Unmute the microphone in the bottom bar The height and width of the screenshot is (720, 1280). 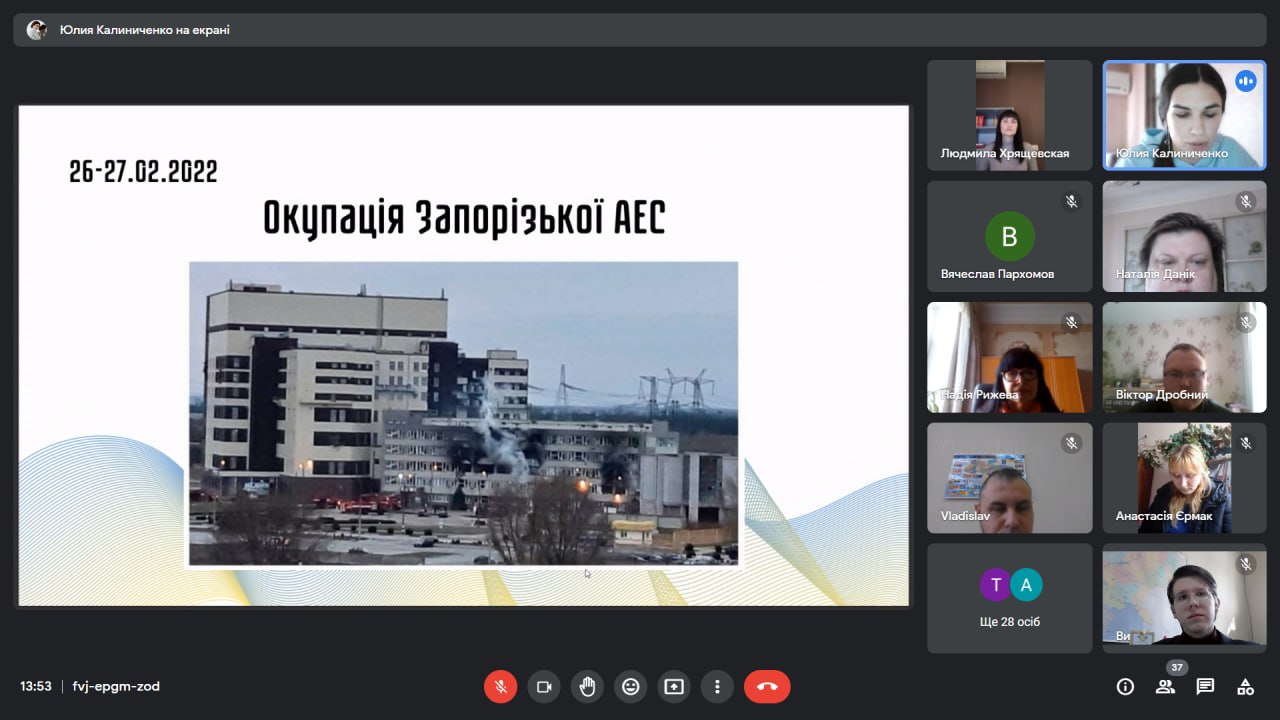point(501,687)
